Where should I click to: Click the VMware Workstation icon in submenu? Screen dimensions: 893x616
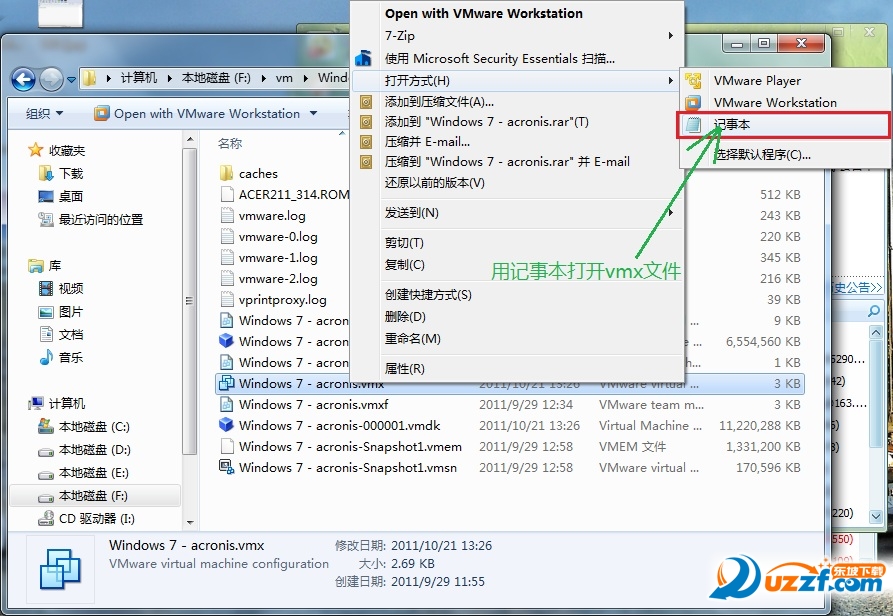tap(693, 103)
